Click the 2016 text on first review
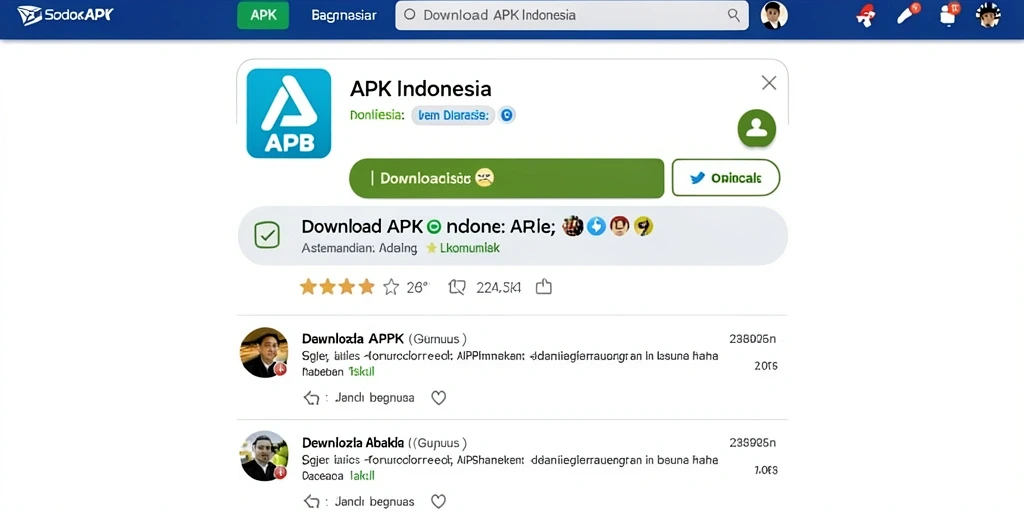This screenshot has width=1024, height=512. pyautogui.click(x=765, y=366)
